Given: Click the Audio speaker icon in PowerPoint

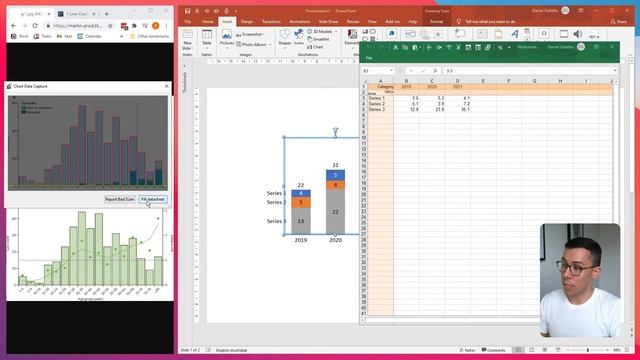Looking at the screenshot, I should [578, 34].
